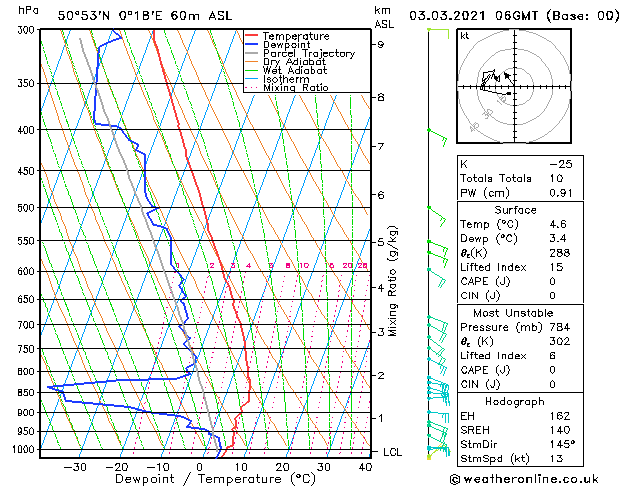The image size is (629, 486).
Task: Click the surface theta-e value '288'
Action: coord(560,253)
